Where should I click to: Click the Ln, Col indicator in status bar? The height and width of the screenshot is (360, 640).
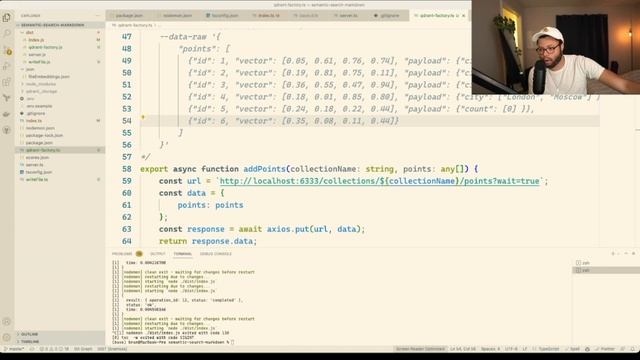(463, 349)
